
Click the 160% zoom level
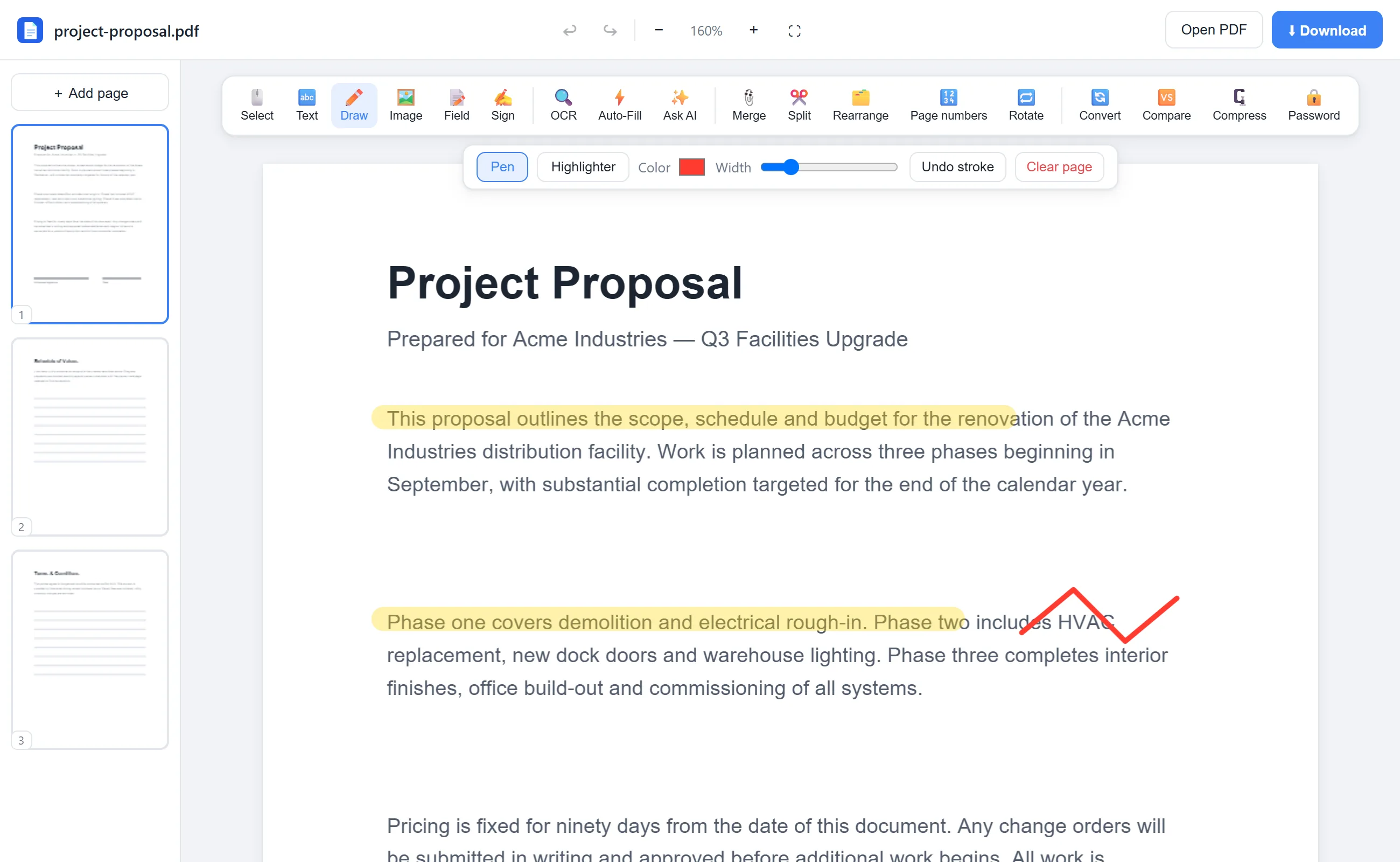coord(706,31)
